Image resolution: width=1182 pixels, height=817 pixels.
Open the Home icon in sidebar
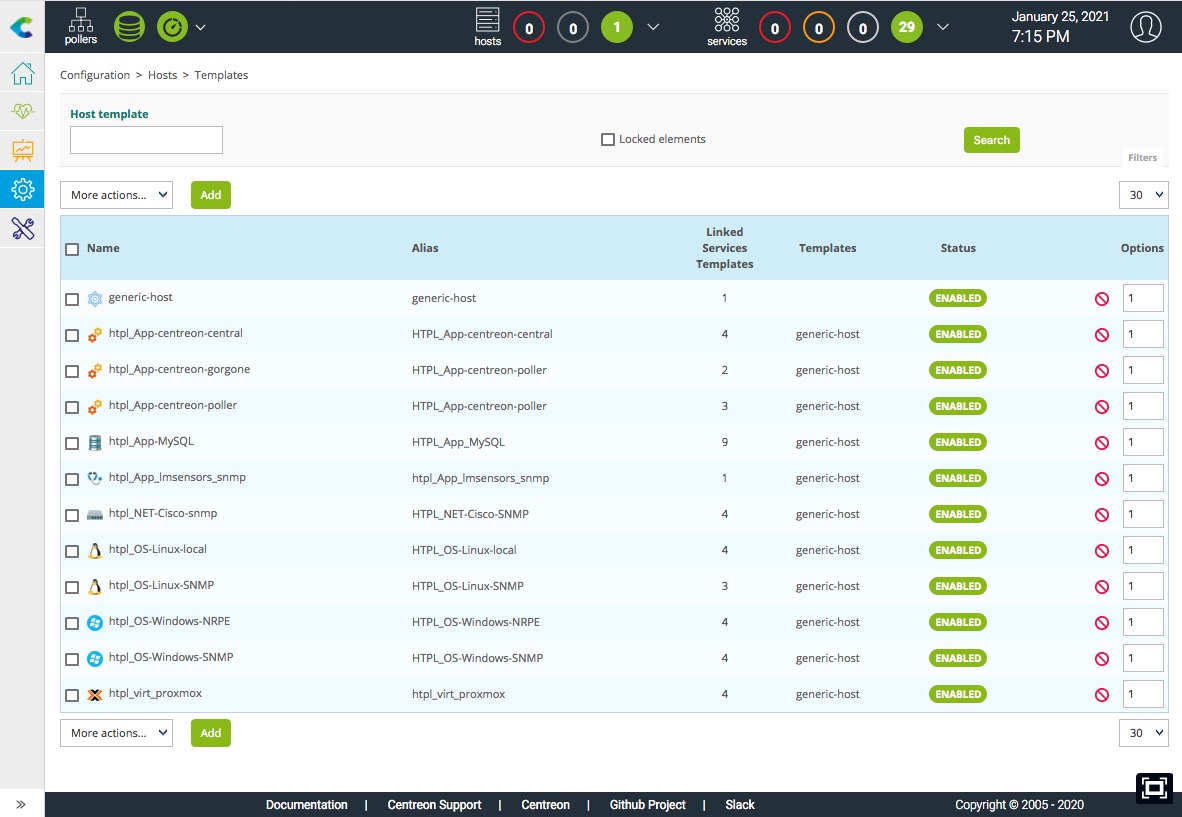click(22, 74)
